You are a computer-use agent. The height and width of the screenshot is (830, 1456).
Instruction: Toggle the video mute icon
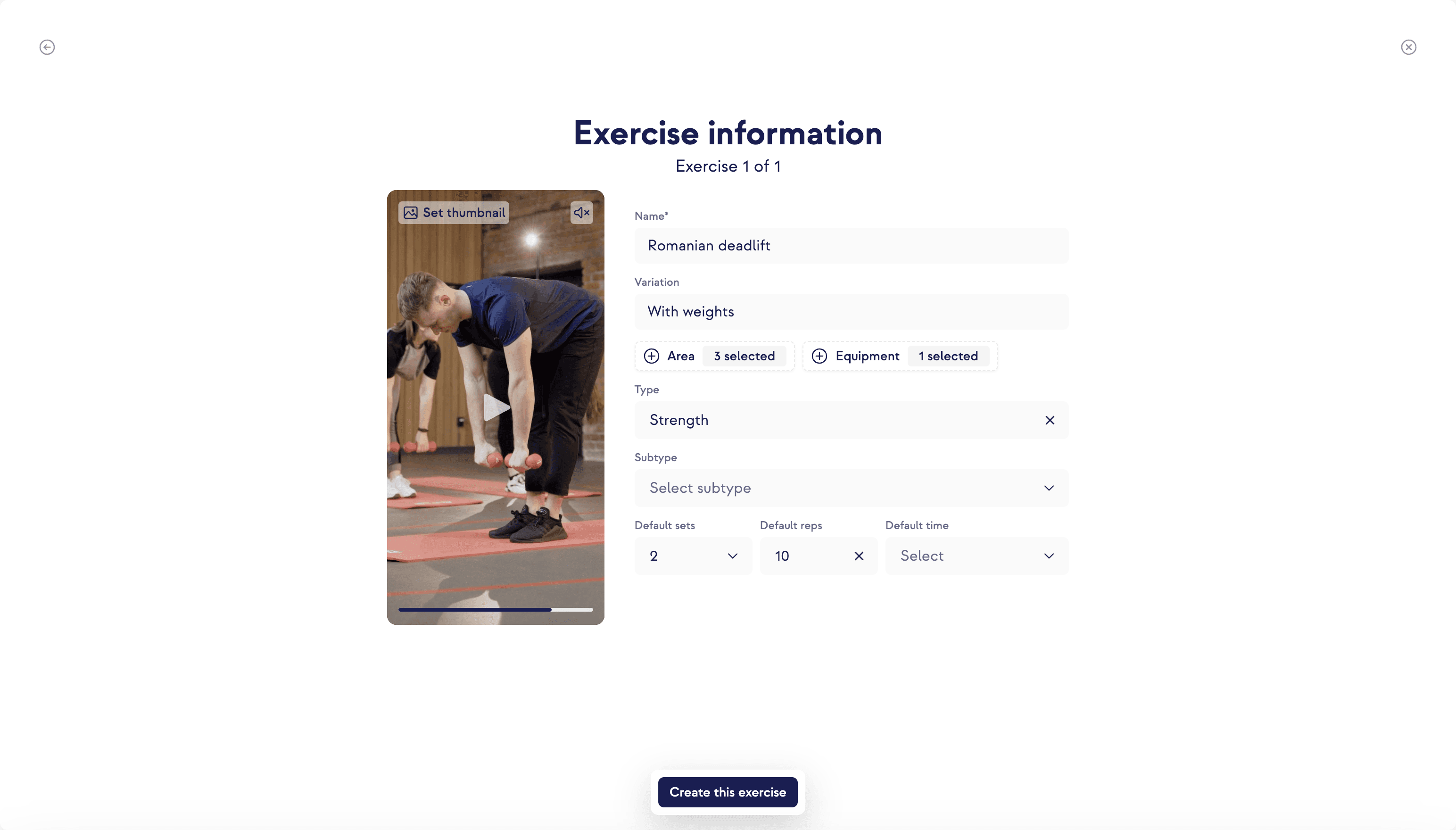pos(582,212)
